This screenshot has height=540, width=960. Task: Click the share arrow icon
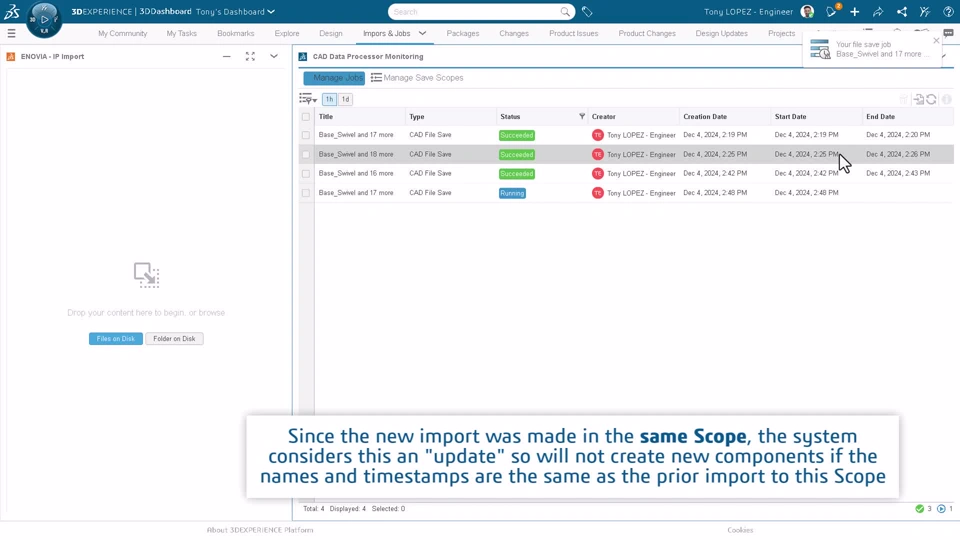pos(878,12)
